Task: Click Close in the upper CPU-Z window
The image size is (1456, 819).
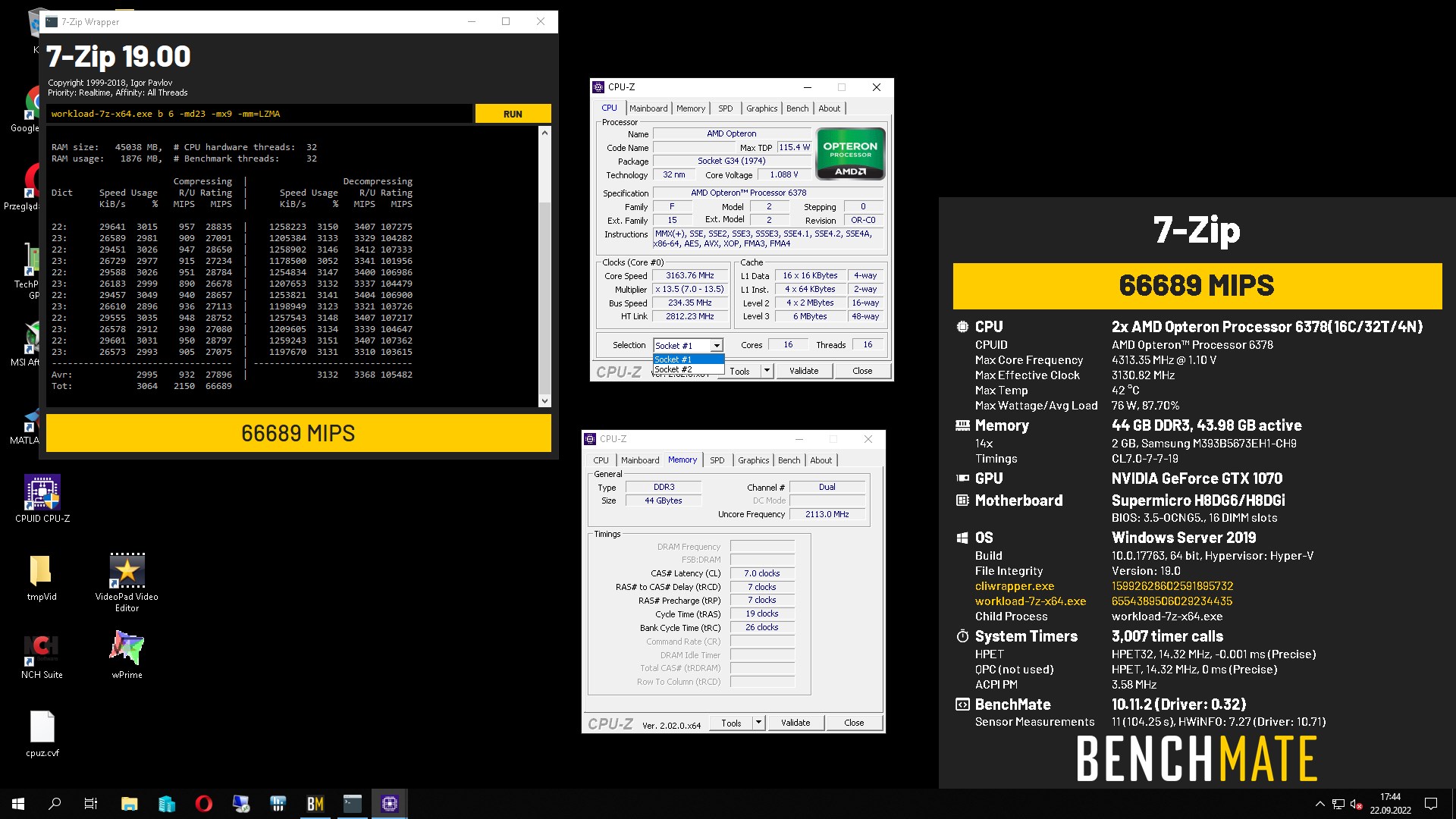Action: click(862, 371)
